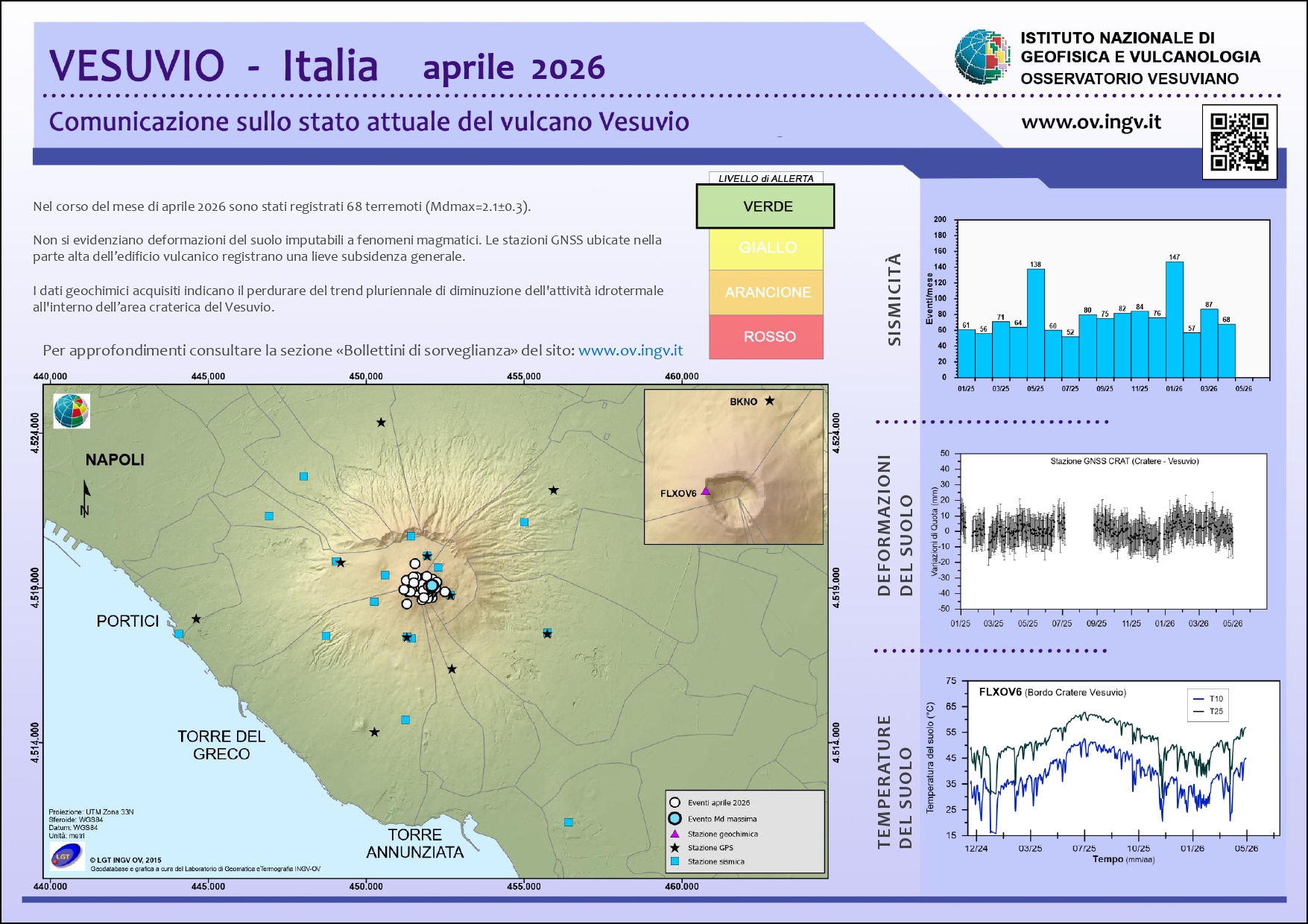Click the www.ov.ingv.it address beside the QR code

click(x=1091, y=122)
